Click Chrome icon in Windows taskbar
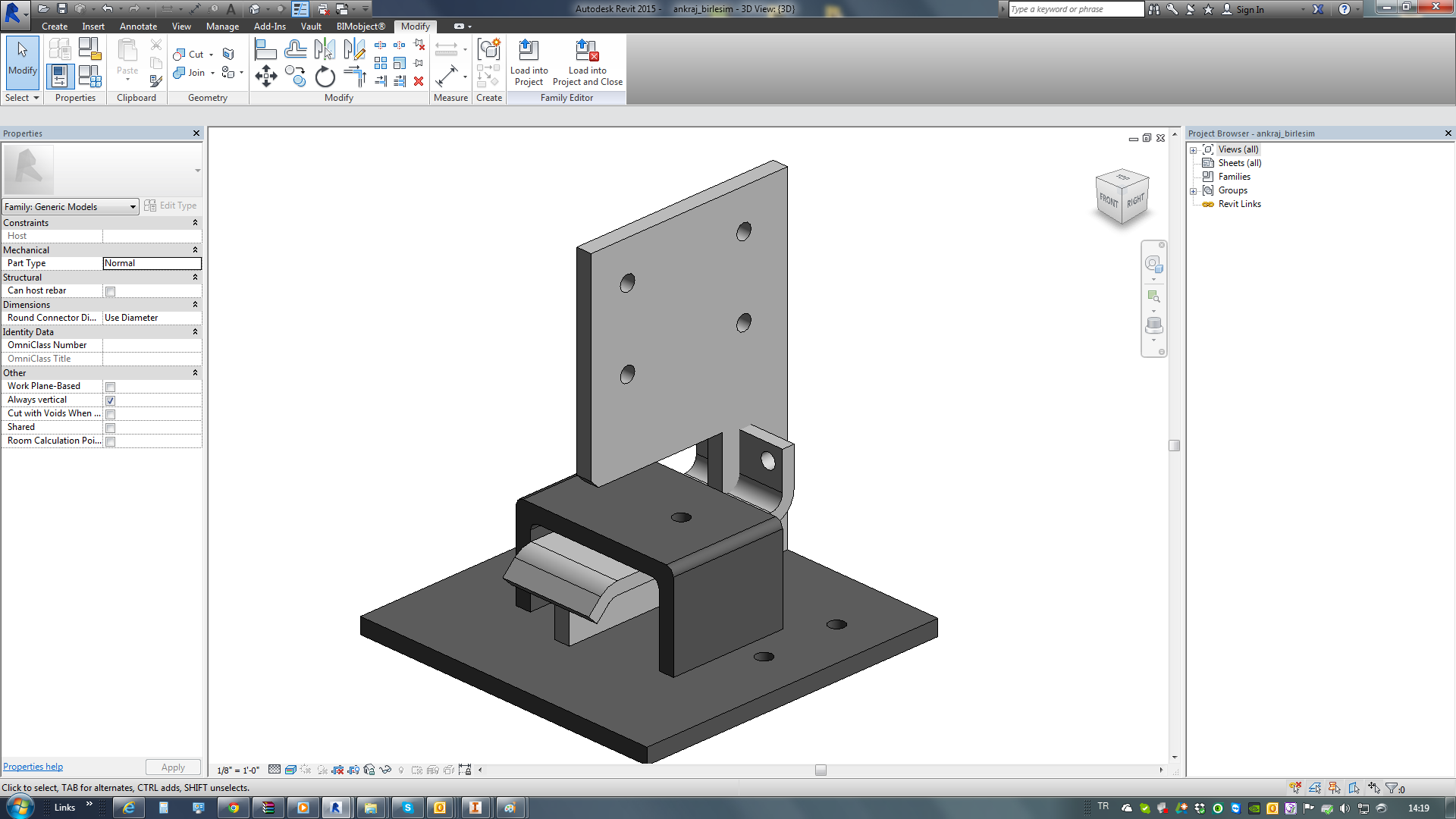The height and width of the screenshot is (819, 1456). pyautogui.click(x=234, y=808)
